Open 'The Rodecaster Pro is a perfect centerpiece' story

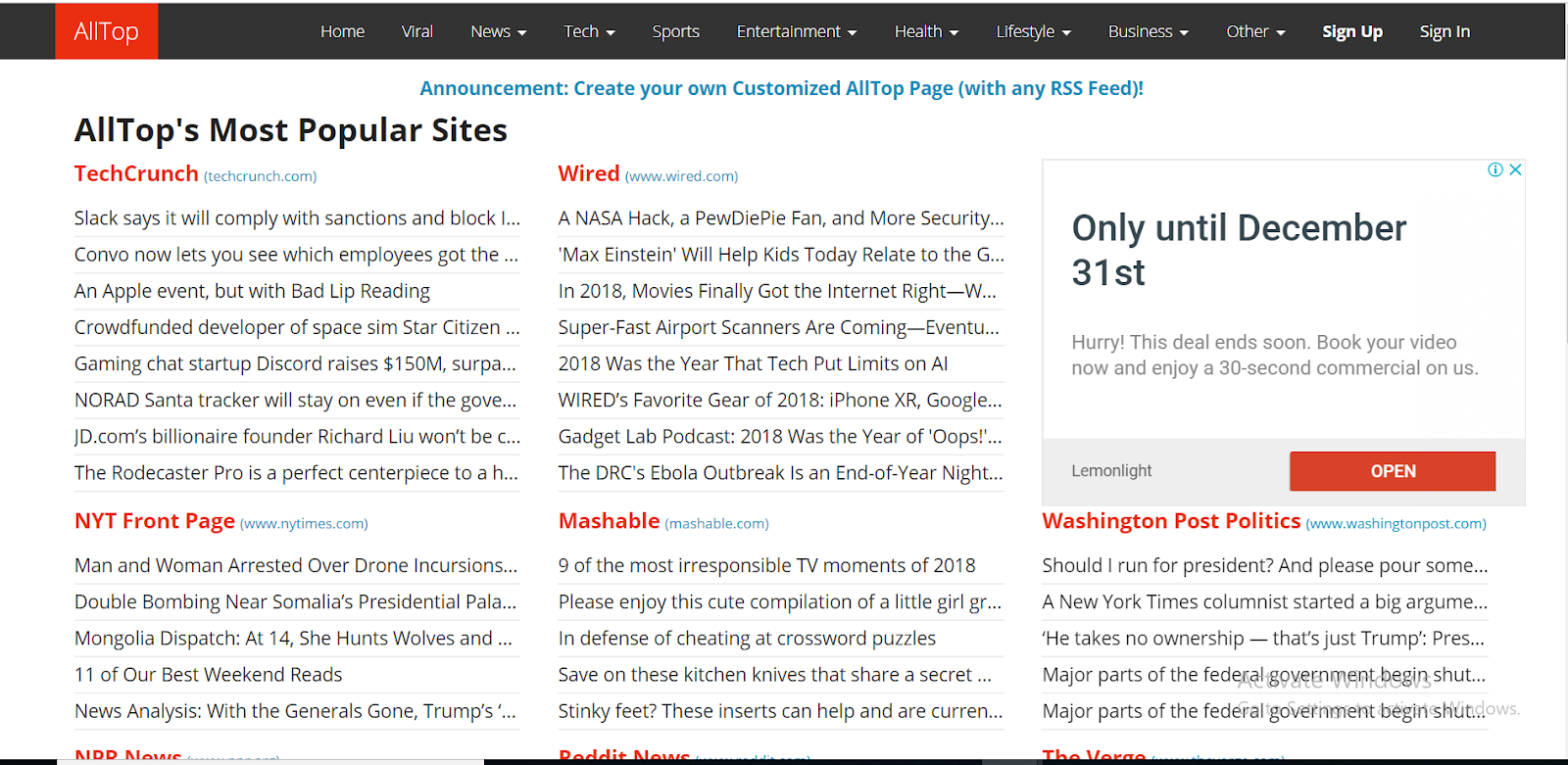coord(296,472)
